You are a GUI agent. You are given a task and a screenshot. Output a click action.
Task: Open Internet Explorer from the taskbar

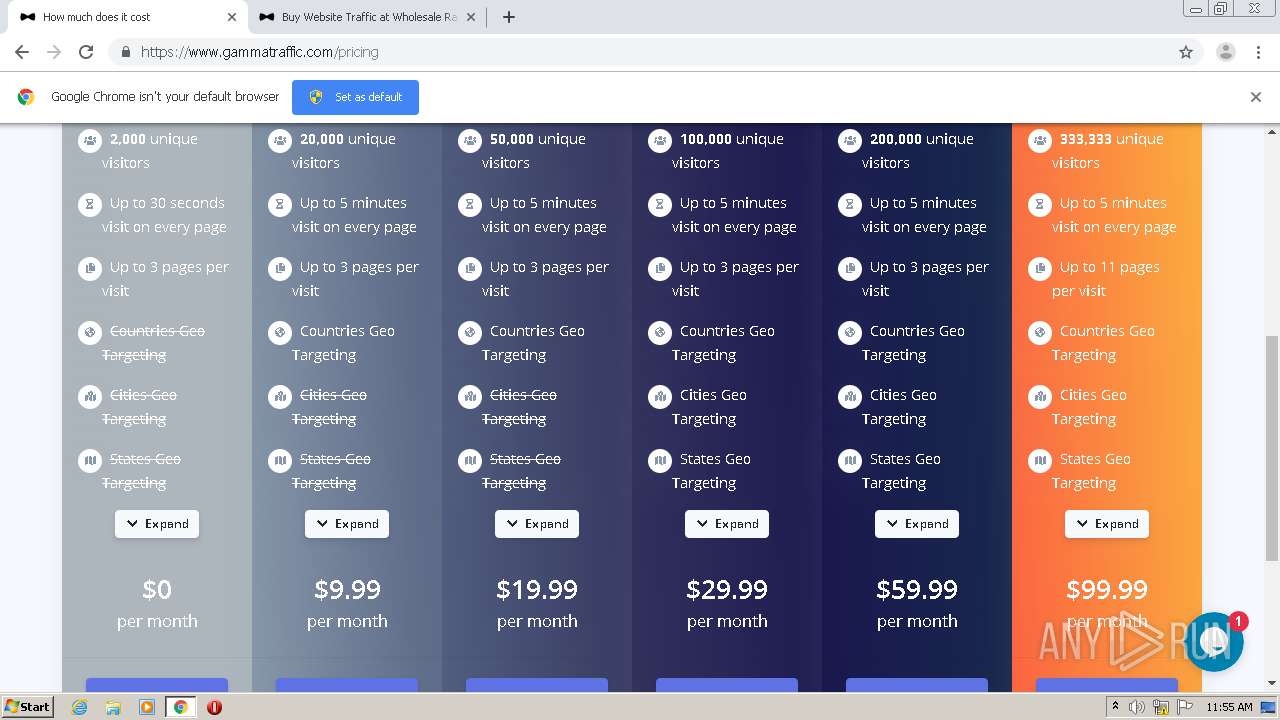(x=79, y=707)
